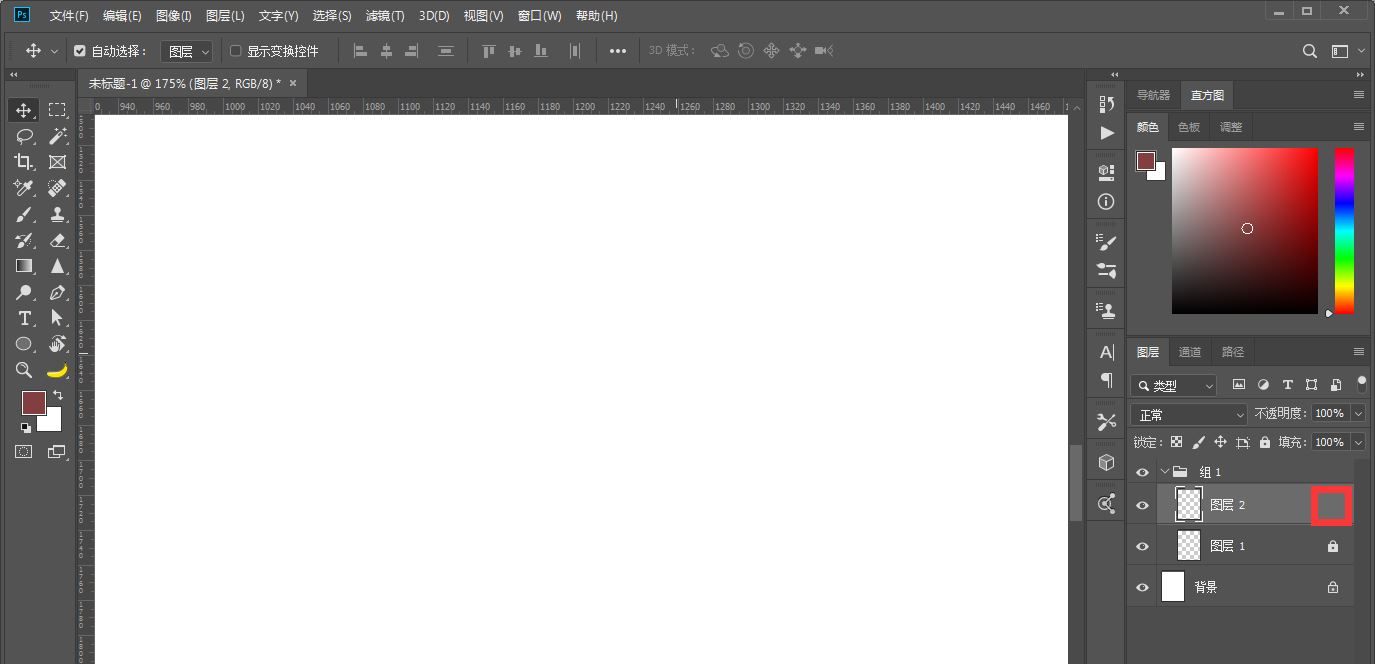Click the foreground color swatch in toolbox
This screenshot has width=1375, height=664.
click(33, 402)
